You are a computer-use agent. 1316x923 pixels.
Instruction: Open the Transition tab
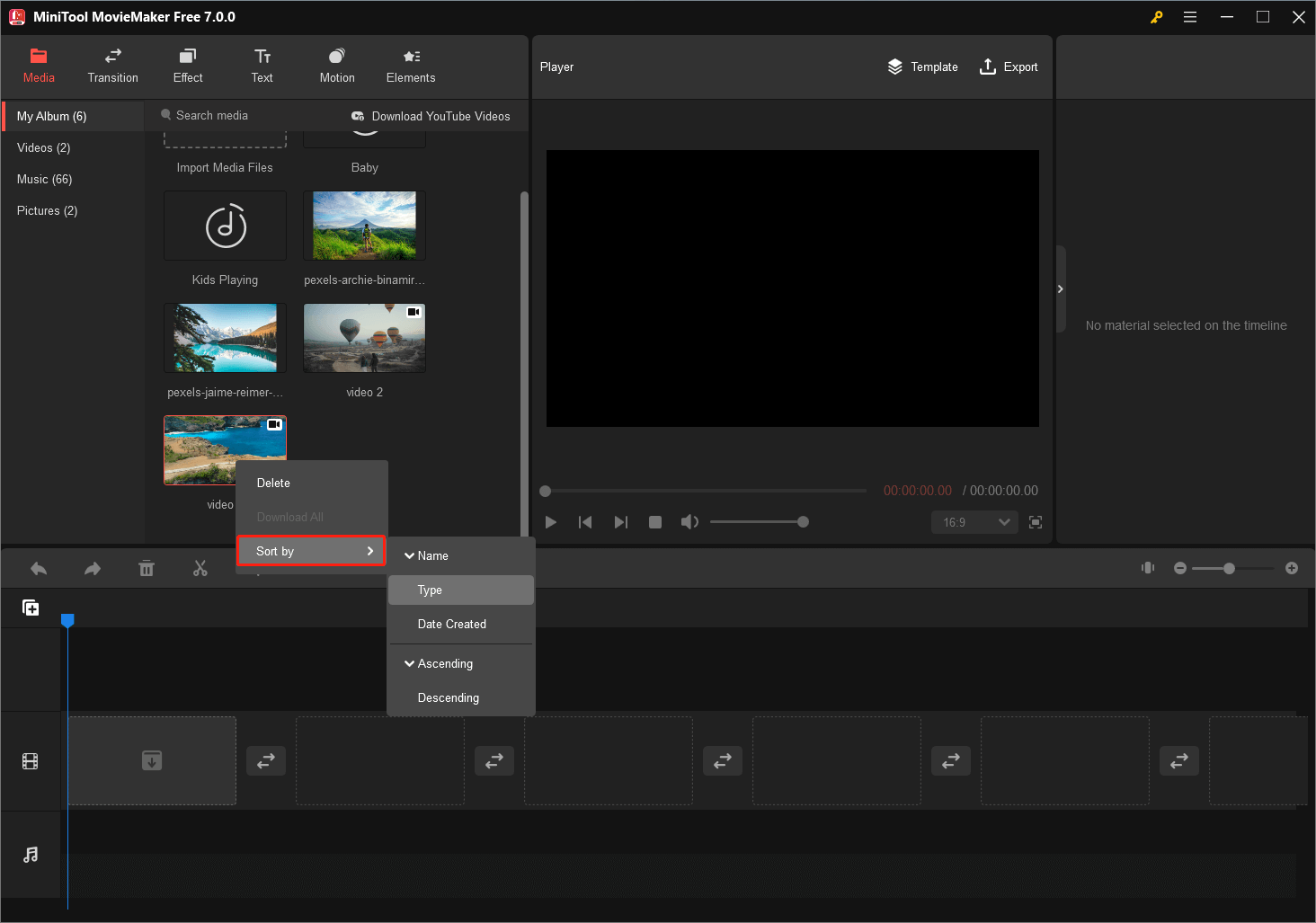[113, 67]
